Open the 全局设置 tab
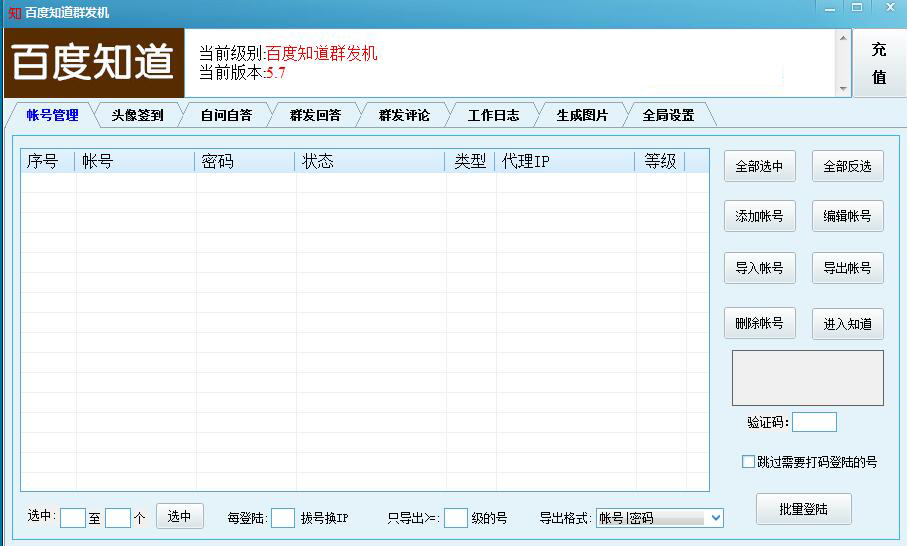Screen dimensions: 907x546 tap(668, 115)
